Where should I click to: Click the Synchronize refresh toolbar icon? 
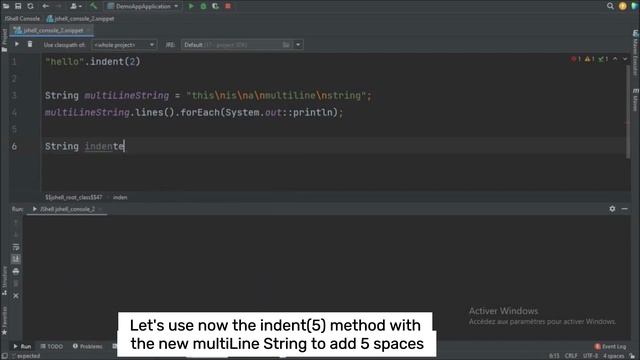coord(30,6)
